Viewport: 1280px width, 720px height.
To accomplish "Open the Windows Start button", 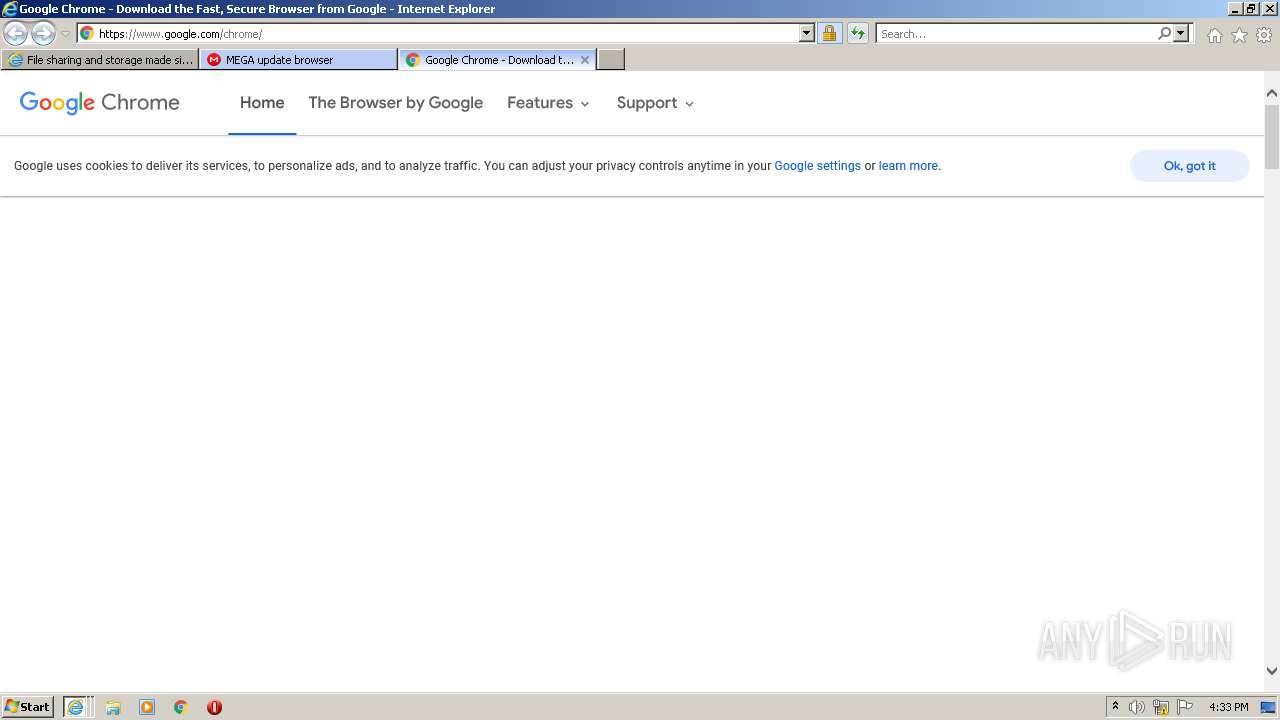I will point(28,707).
